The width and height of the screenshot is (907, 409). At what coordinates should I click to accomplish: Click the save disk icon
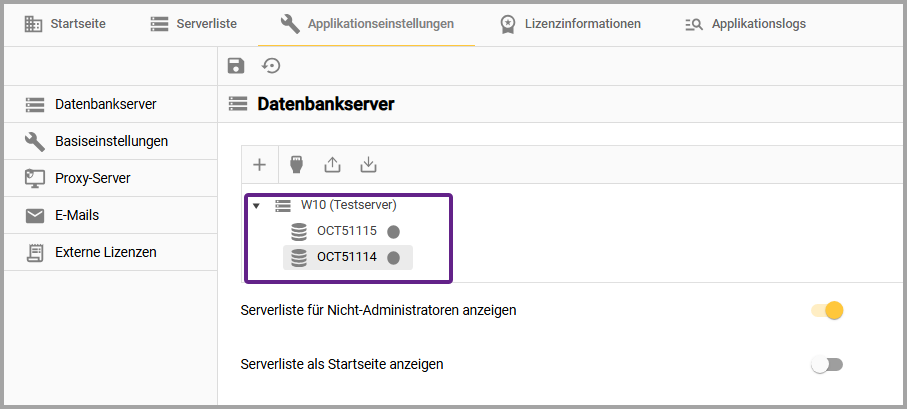tap(236, 66)
